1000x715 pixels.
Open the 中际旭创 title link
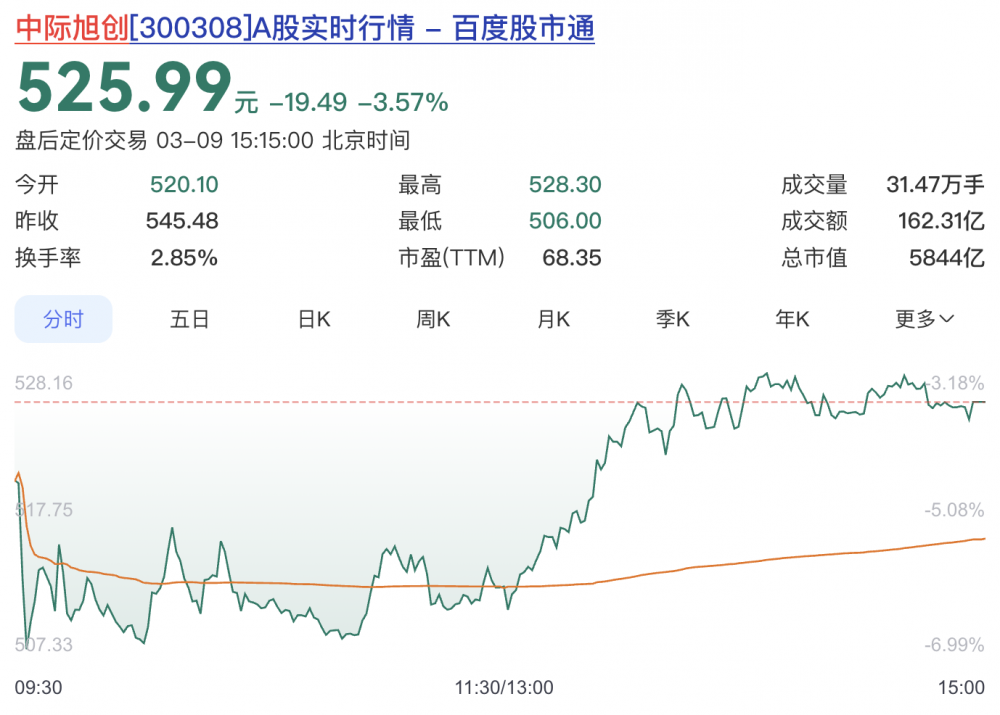[71, 29]
